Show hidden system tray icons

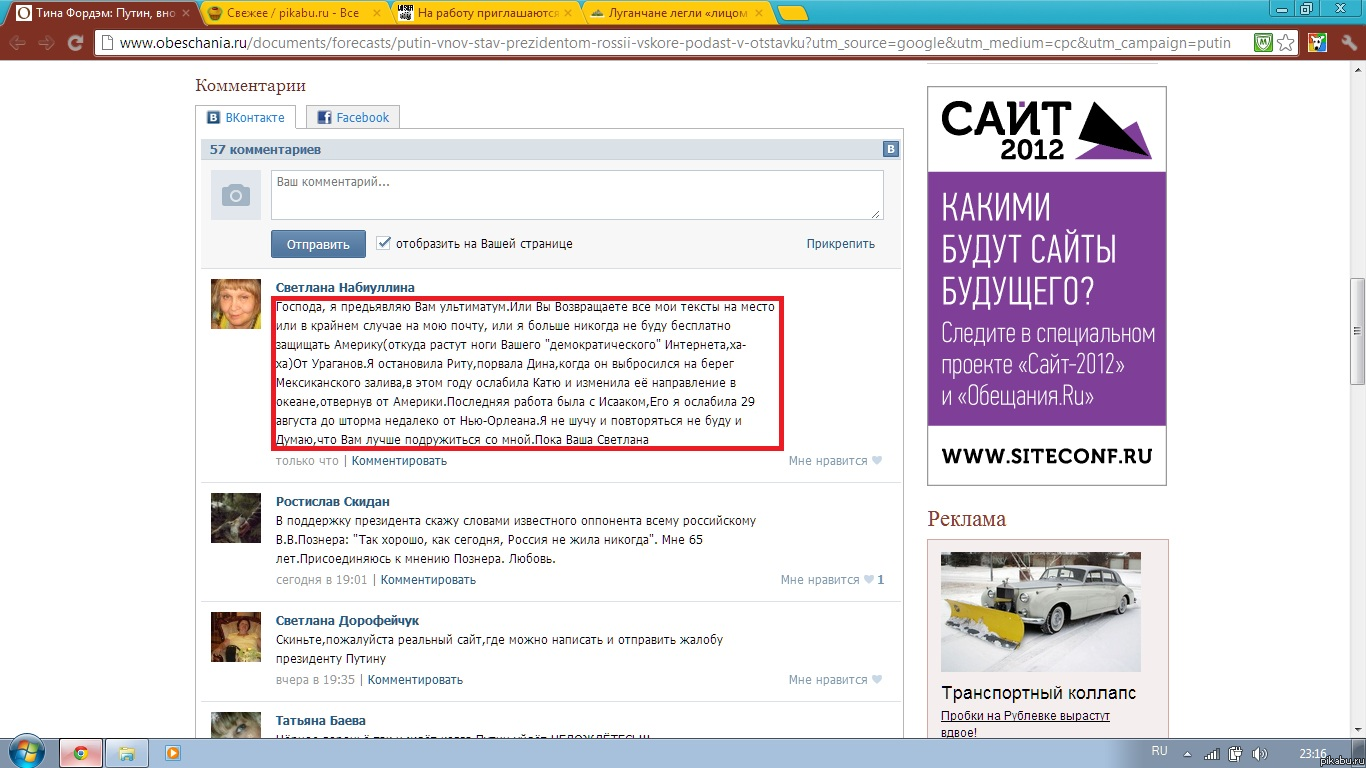1188,754
